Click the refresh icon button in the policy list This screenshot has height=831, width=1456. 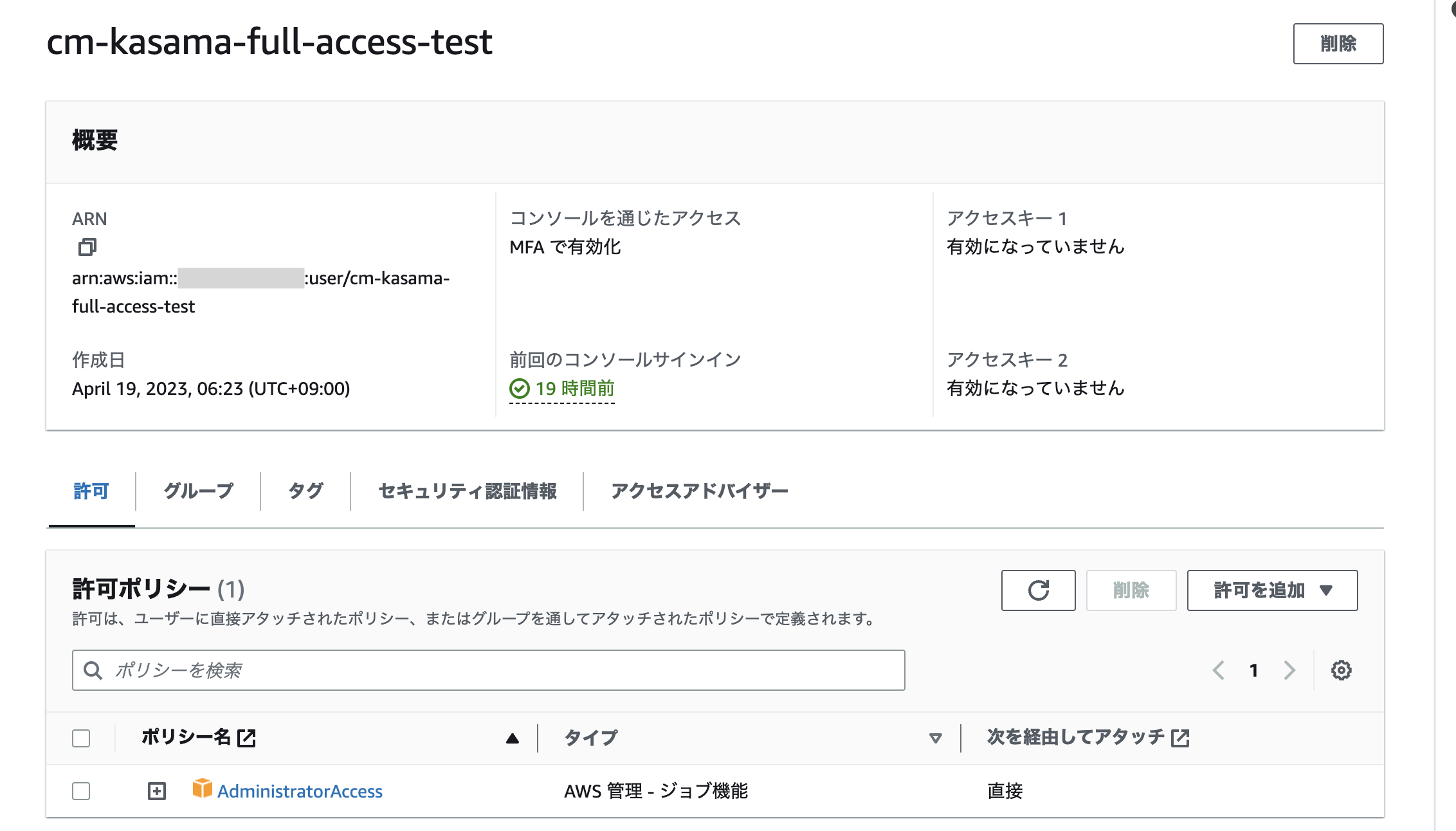[x=1038, y=590]
